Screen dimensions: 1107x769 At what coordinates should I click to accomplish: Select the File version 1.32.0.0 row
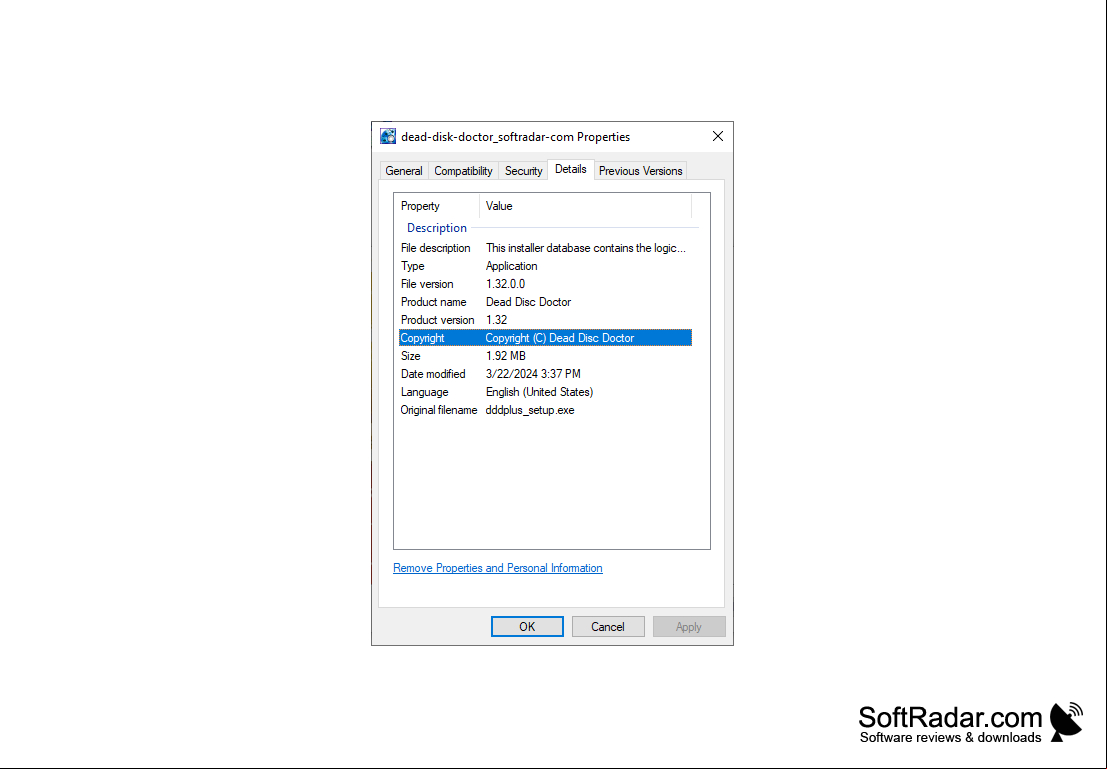click(x=545, y=284)
